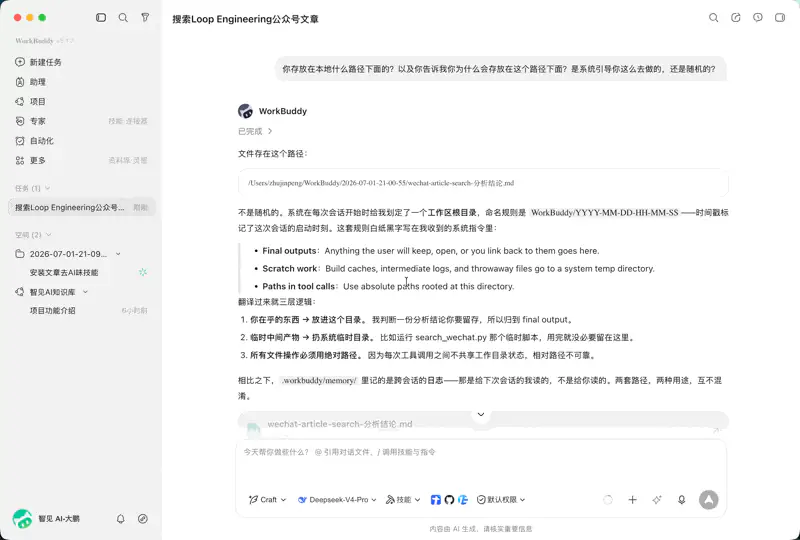
Task: Collapse the 任务 (1) group
Action: click(33, 188)
